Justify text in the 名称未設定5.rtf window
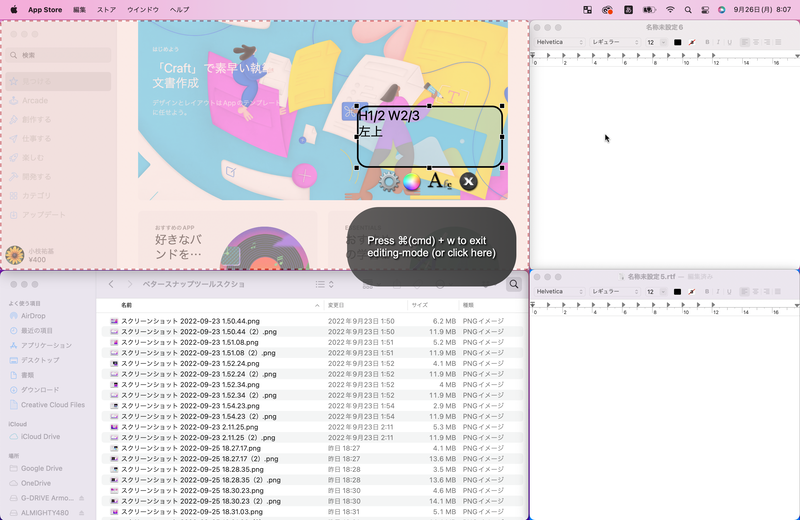Screen dimensions: 800x520 pos(779,292)
